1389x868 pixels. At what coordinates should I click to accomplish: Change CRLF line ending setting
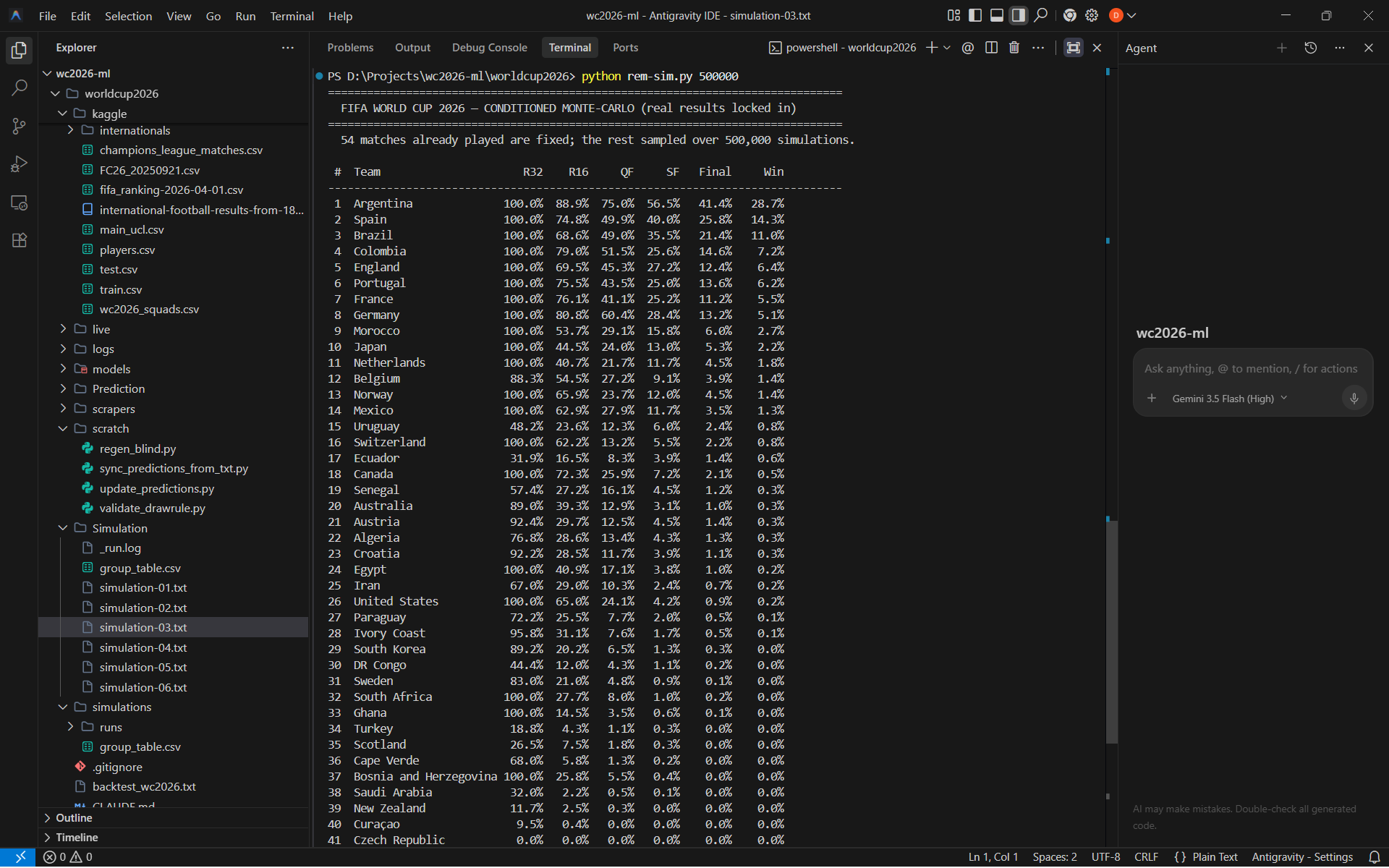(1146, 857)
